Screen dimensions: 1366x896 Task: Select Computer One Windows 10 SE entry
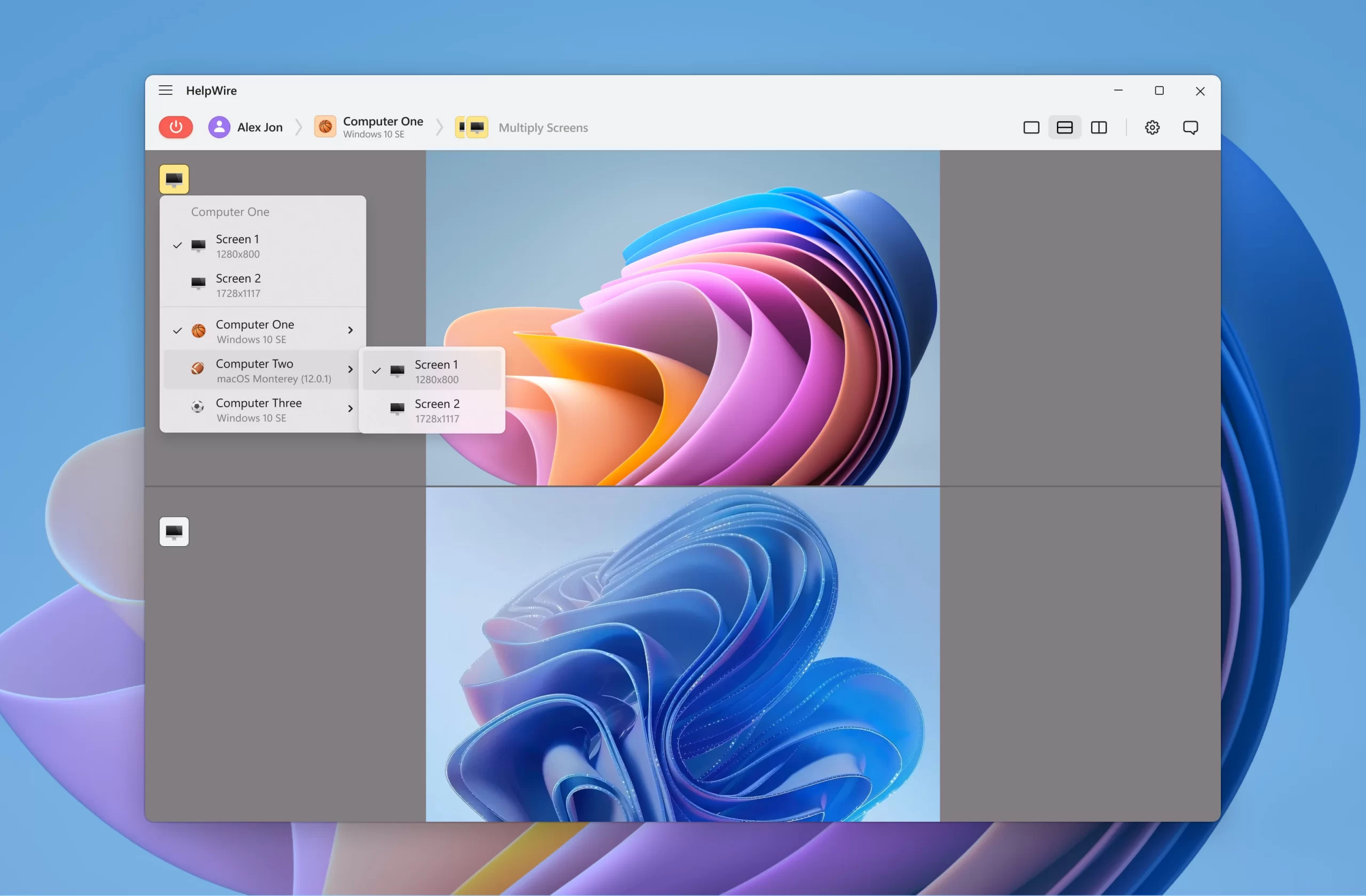click(x=263, y=331)
